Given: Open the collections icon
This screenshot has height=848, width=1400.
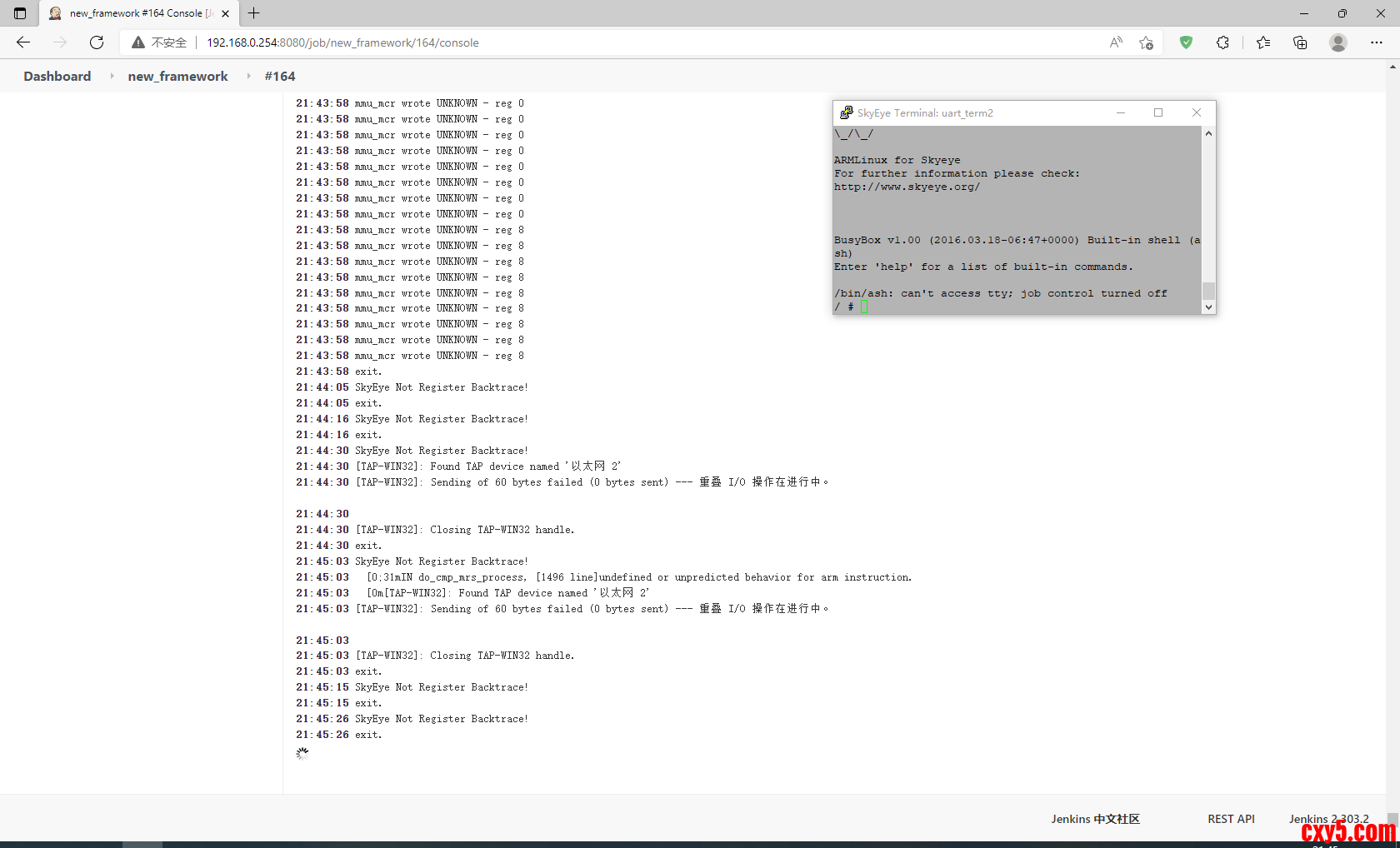Looking at the screenshot, I should pyautogui.click(x=1300, y=42).
